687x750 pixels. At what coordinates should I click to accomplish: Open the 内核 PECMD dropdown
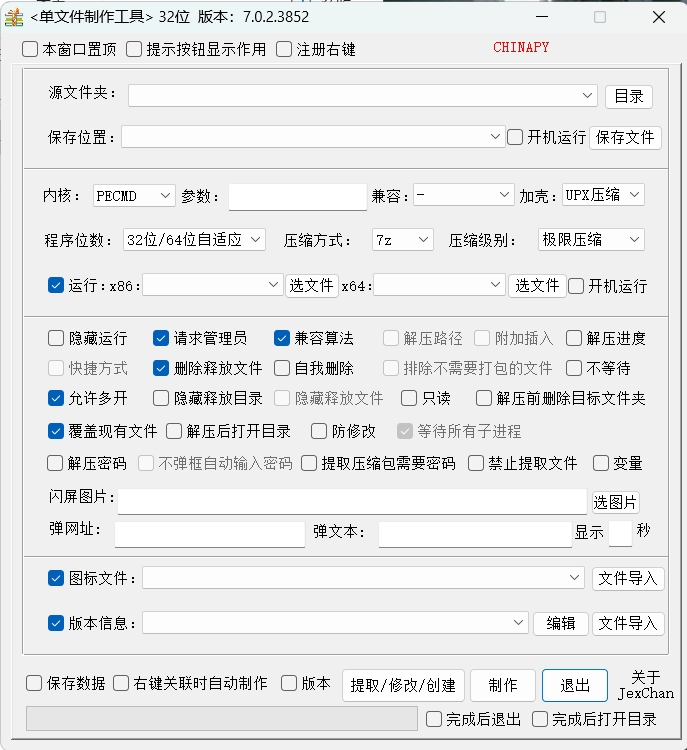click(x=134, y=196)
